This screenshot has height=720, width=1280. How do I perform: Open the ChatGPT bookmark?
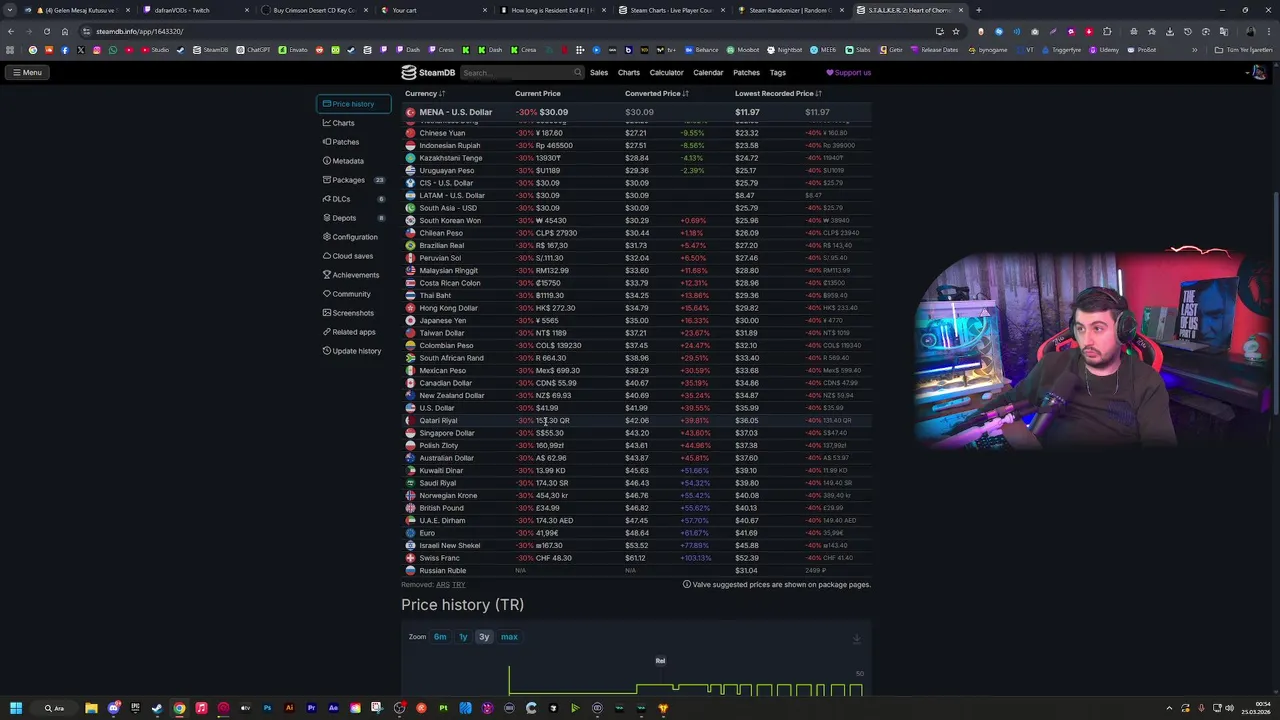click(253, 50)
